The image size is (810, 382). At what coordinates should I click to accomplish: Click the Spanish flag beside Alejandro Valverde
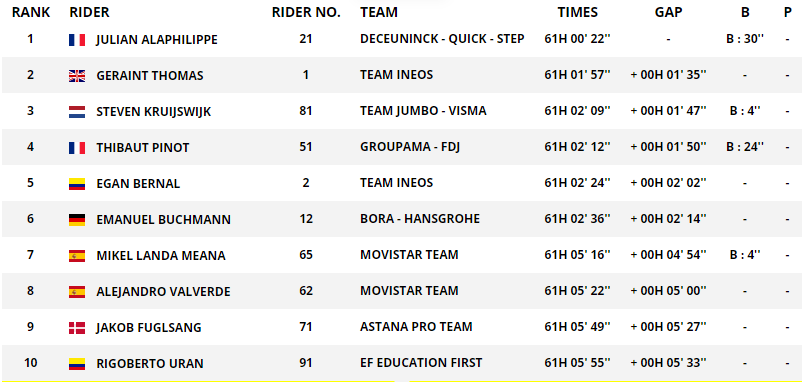pos(76,292)
